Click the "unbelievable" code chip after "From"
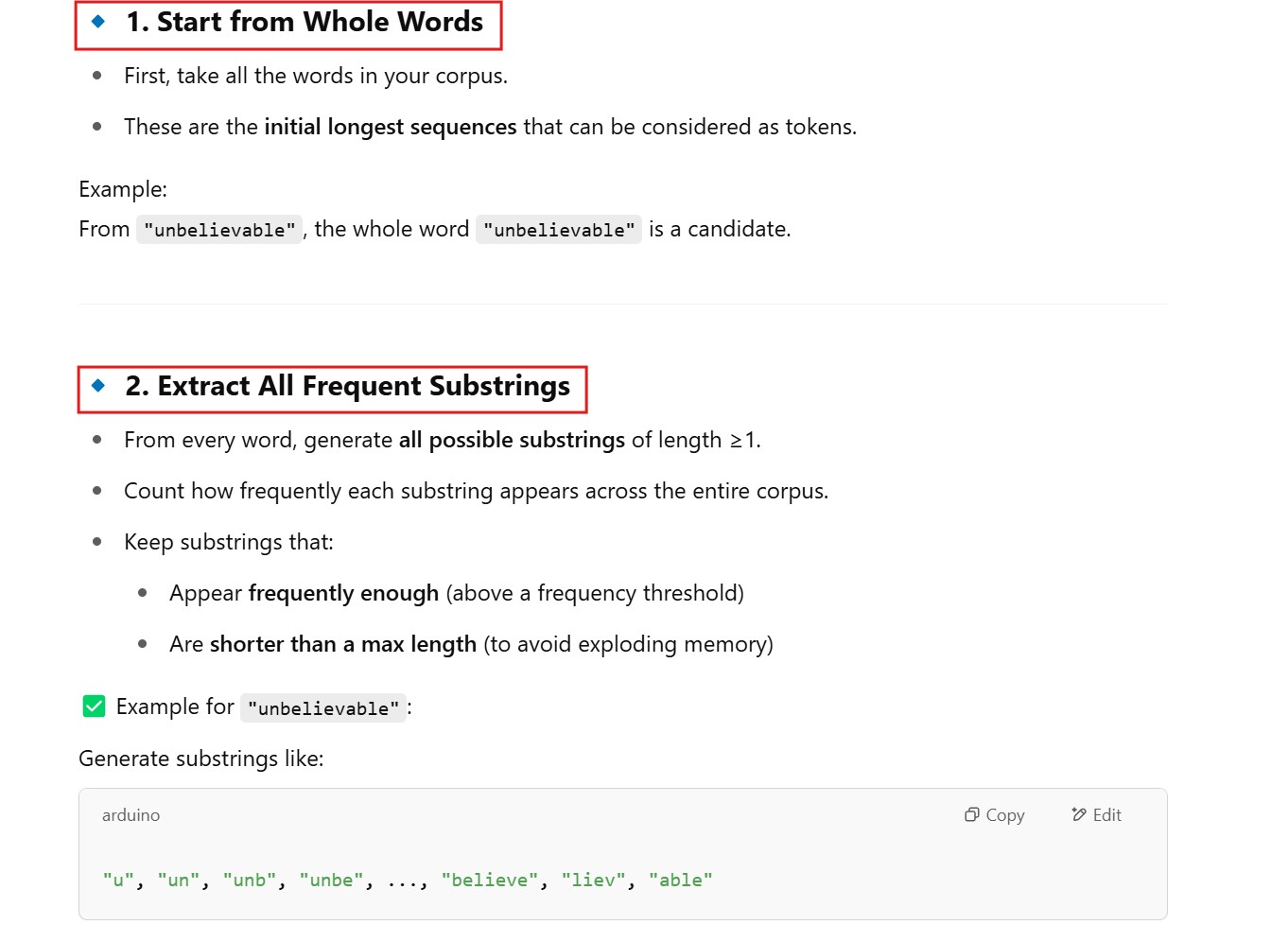Viewport: 1288px width, 942px height. 219,230
